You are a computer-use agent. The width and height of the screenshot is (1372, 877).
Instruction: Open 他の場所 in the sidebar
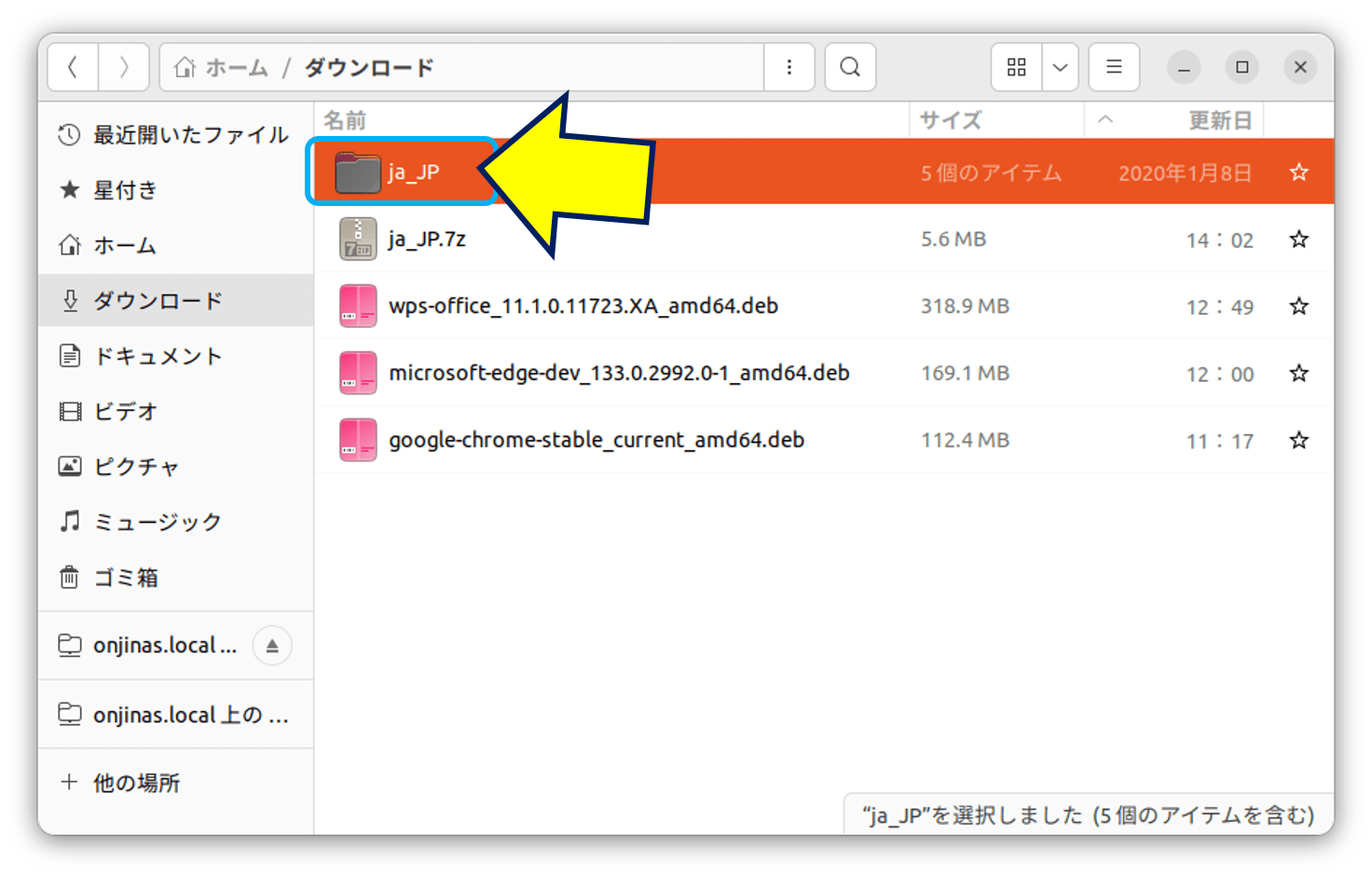point(175,783)
